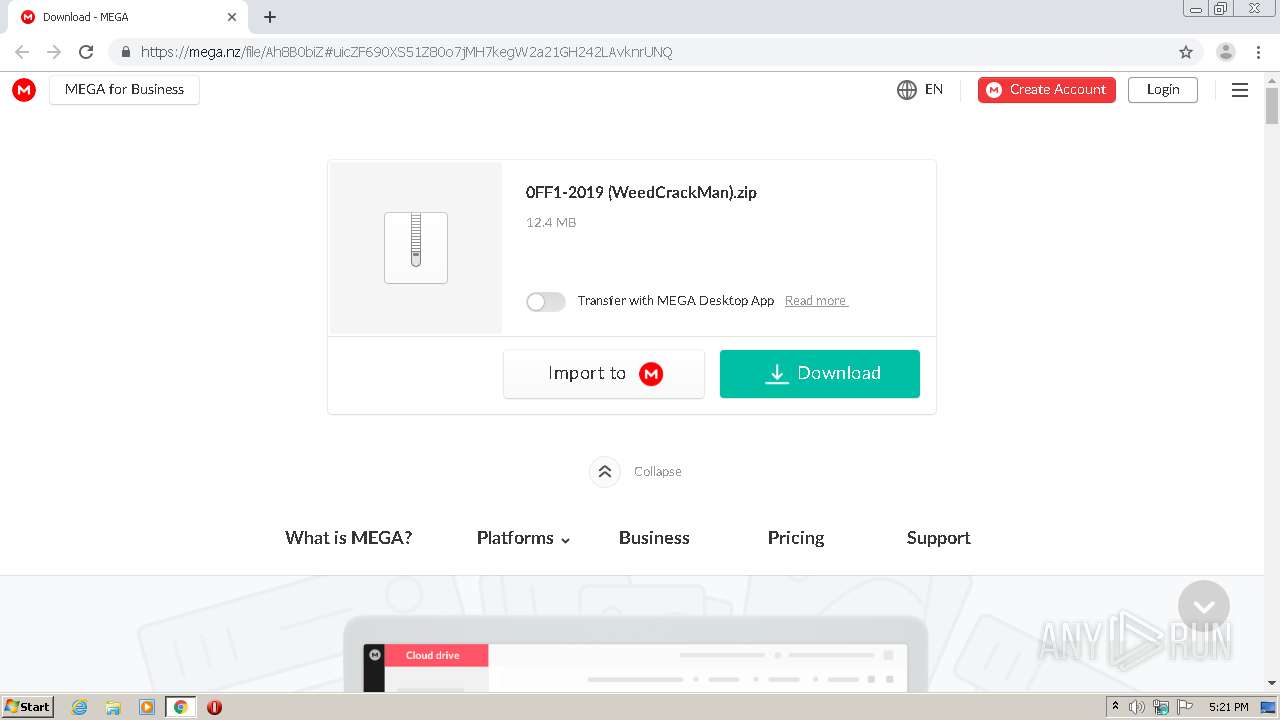The image size is (1280, 720).
Task: Open Chrome profile avatar icon
Action: (x=1226, y=52)
